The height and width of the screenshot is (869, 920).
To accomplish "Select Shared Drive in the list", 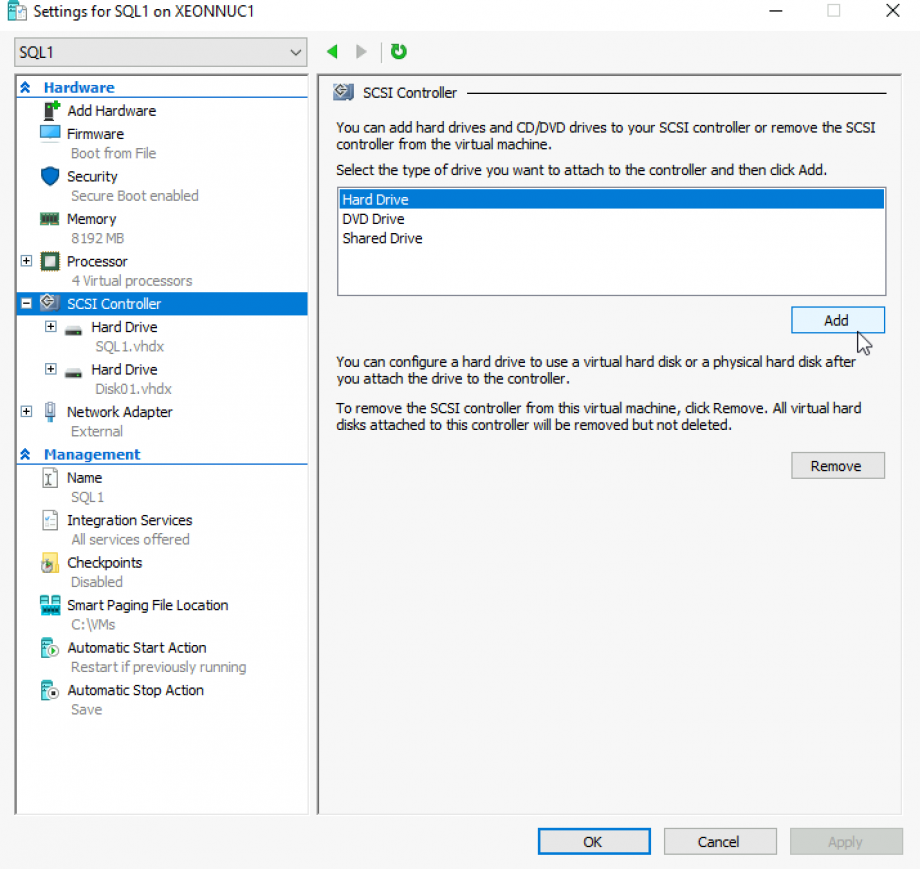I will [x=382, y=239].
